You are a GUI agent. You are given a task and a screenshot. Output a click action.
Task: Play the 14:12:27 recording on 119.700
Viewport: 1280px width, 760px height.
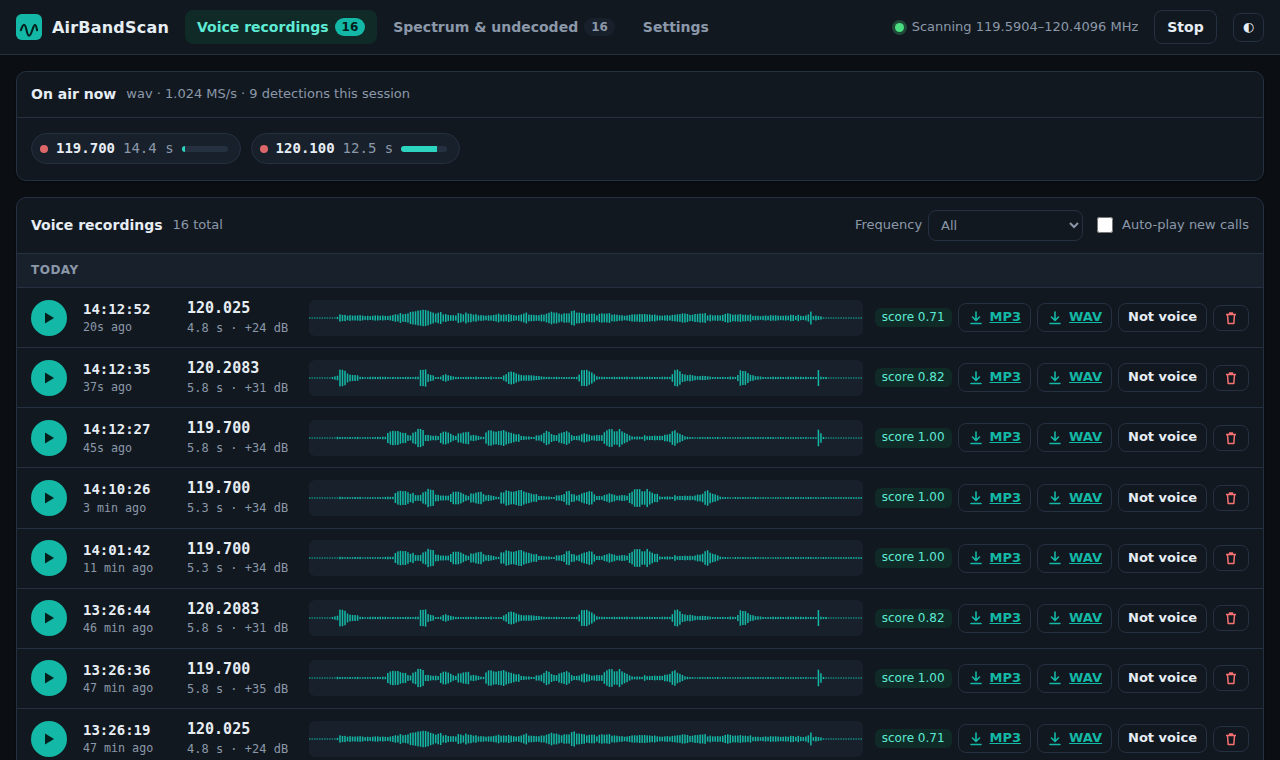click(49, 438)
